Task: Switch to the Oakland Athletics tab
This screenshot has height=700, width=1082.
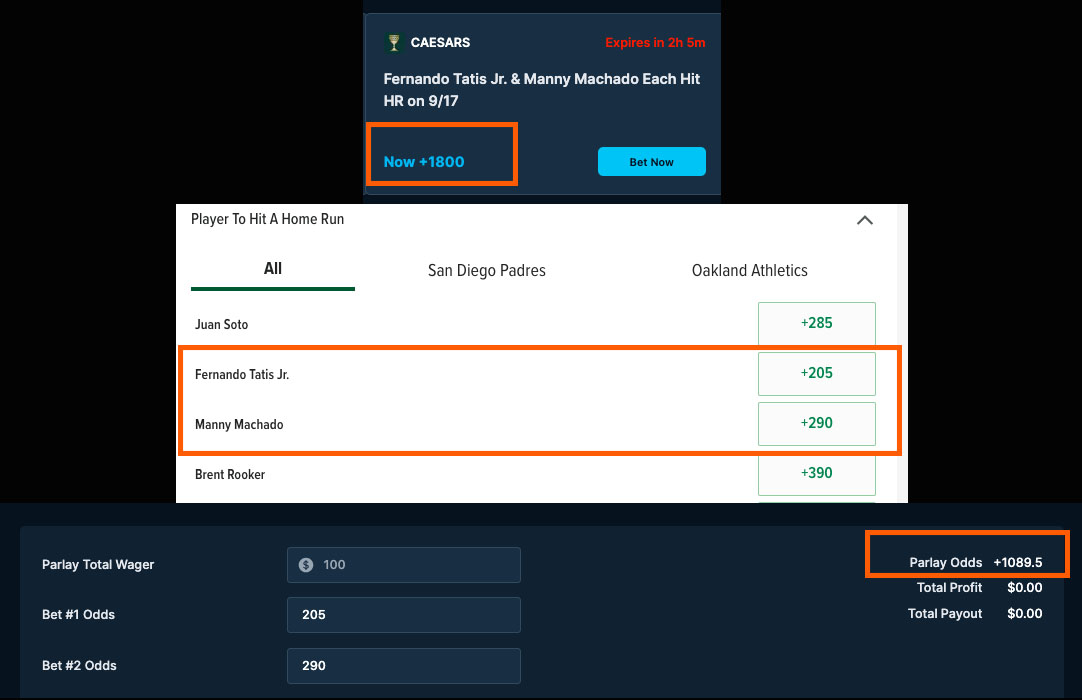Action: click(x=749, y=271)
